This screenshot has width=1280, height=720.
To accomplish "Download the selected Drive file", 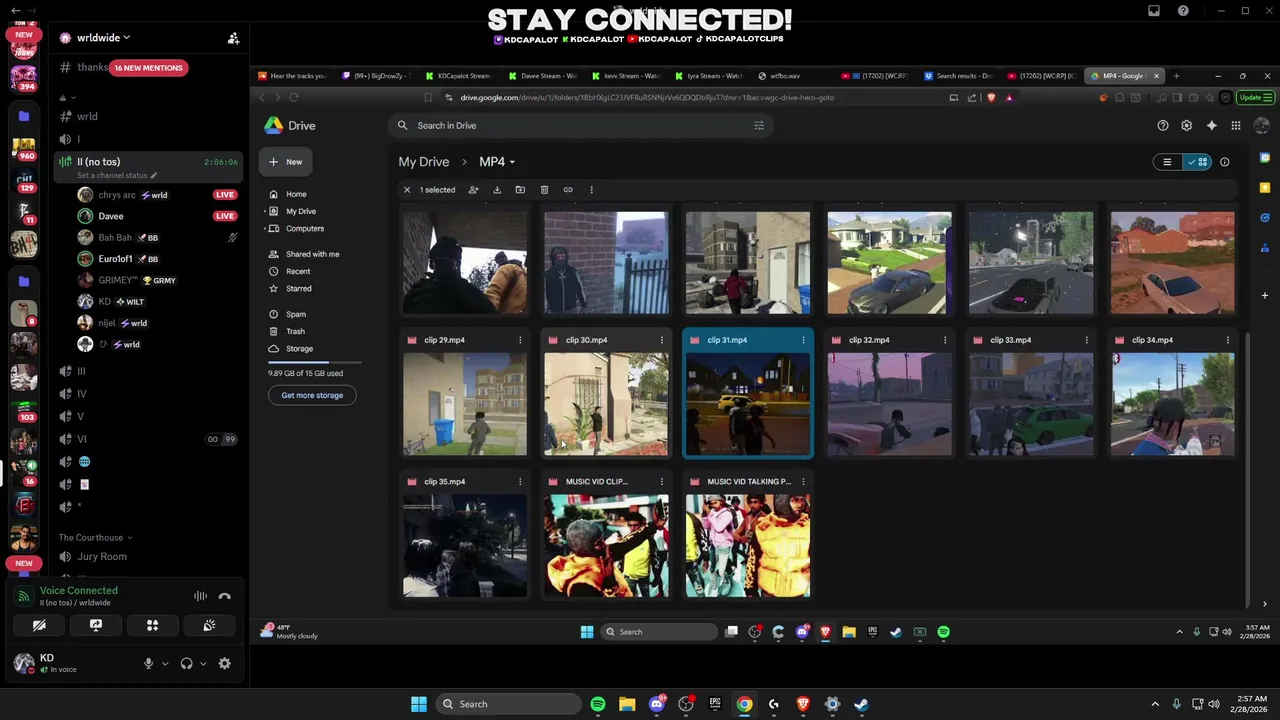I will pos(497,190).
